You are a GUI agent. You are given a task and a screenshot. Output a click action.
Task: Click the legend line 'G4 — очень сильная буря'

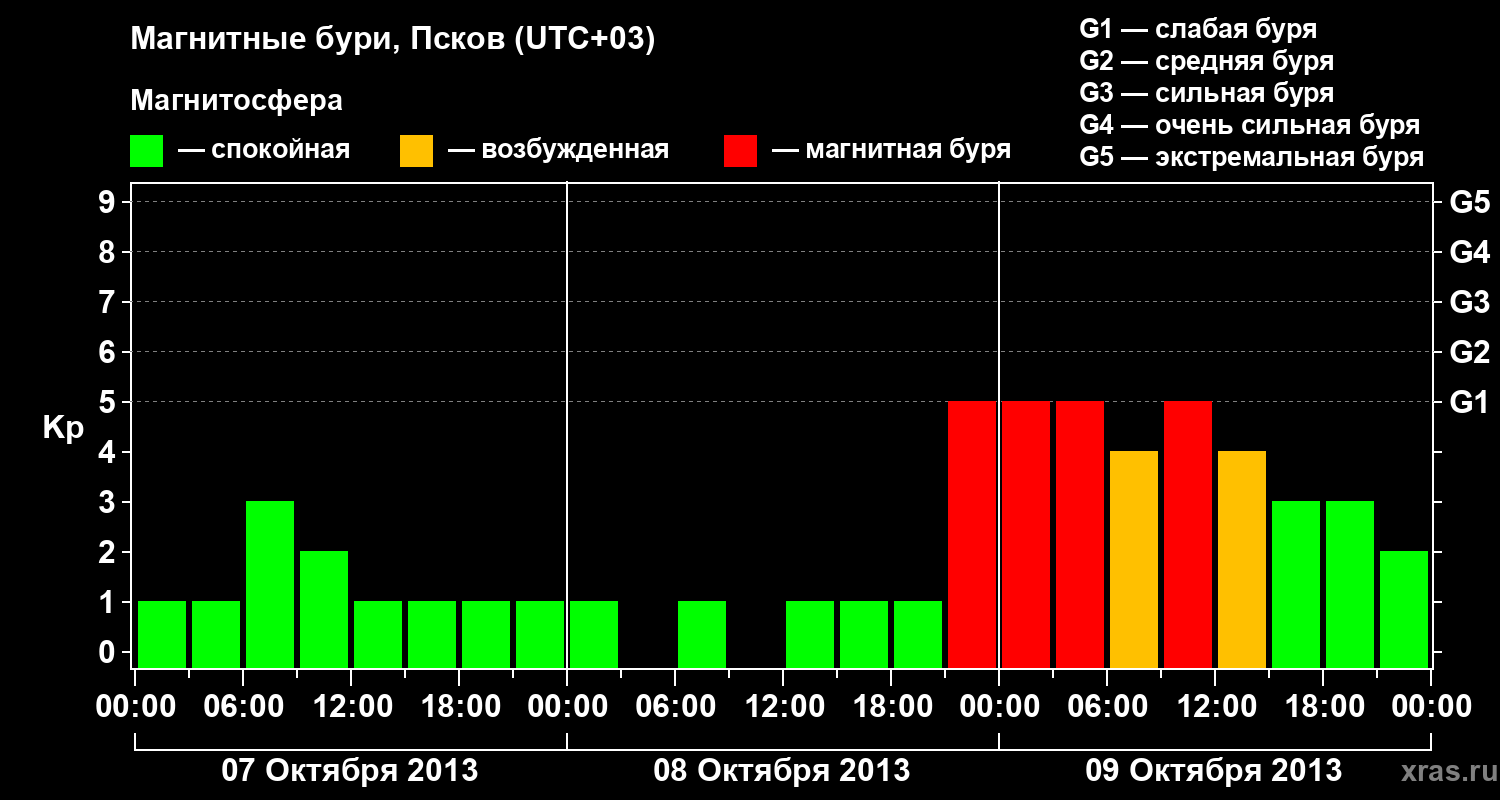click(x=1250, y=125)
